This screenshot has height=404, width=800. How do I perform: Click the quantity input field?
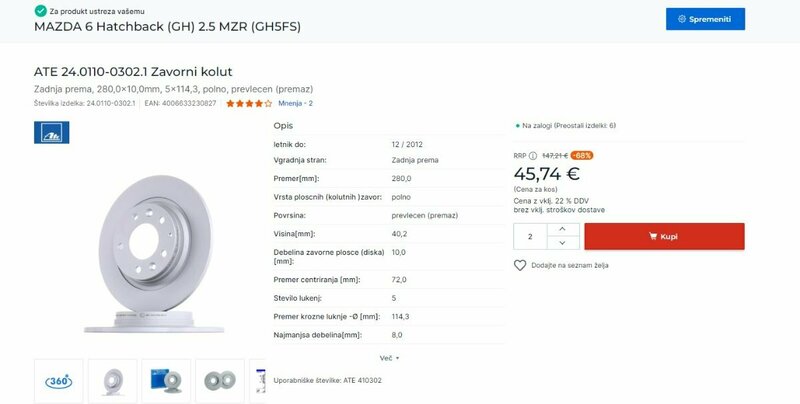click(x=530, y=237)
